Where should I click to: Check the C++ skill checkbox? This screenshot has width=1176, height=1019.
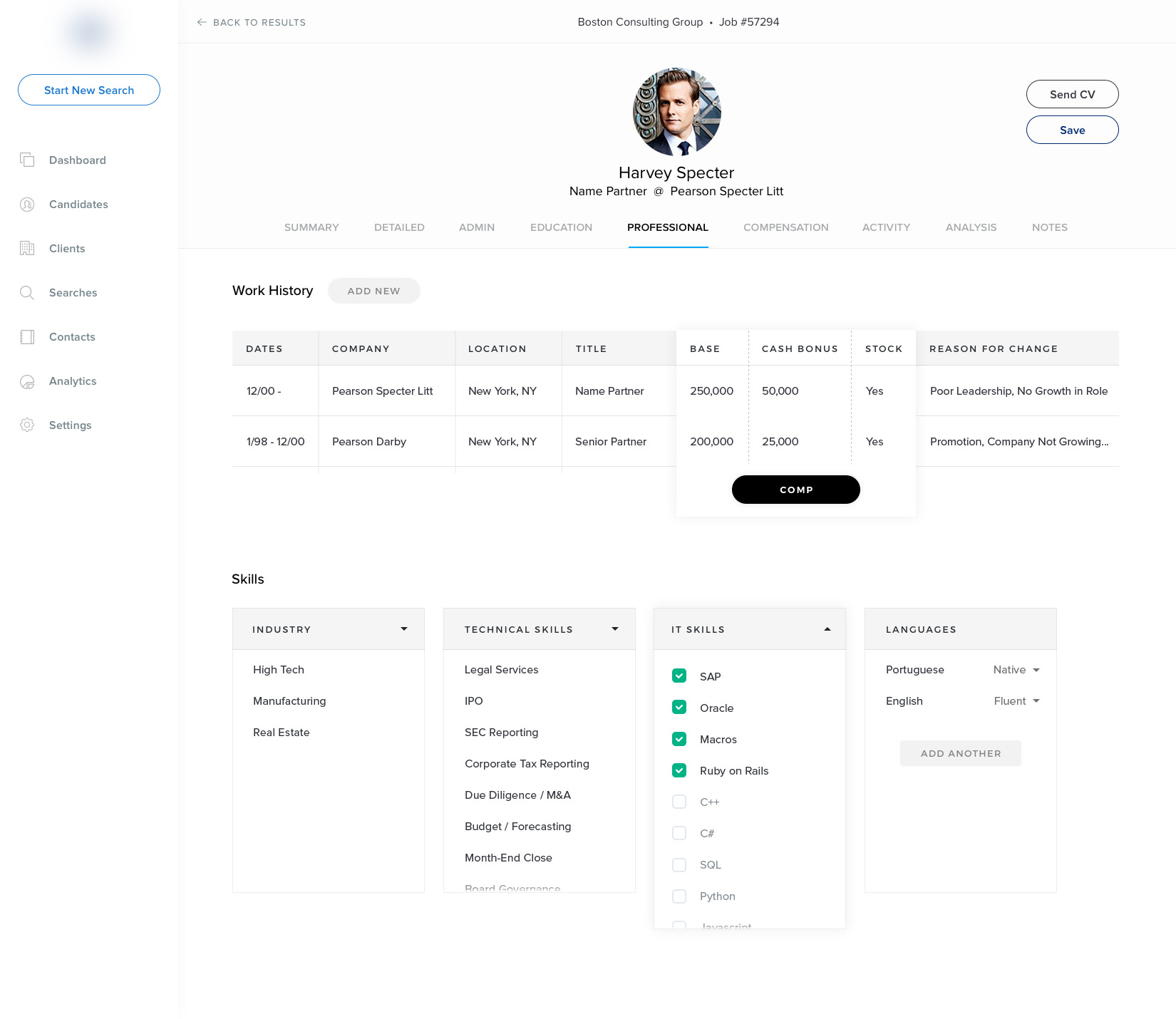point(679,802)
